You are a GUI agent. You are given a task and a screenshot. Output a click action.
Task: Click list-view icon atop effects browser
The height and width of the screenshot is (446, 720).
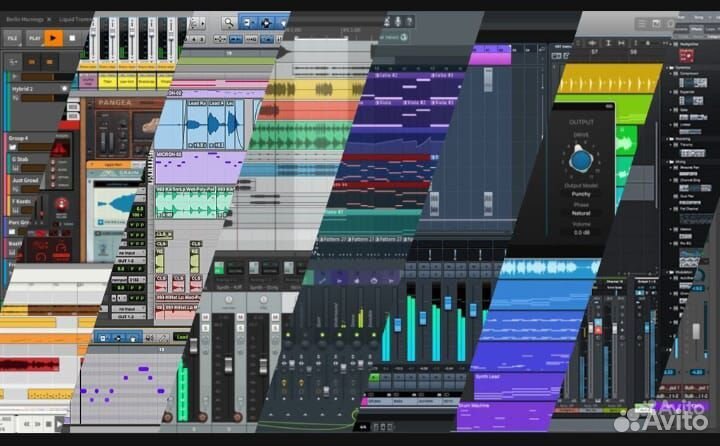(x=641, y=23)
